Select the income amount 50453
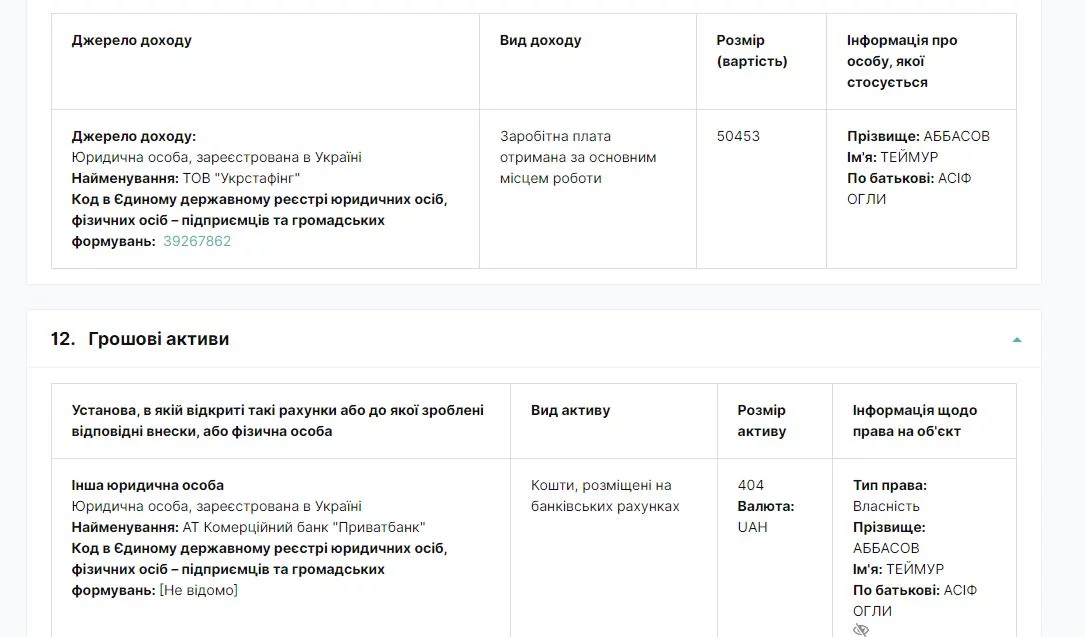 click(738, 136)
